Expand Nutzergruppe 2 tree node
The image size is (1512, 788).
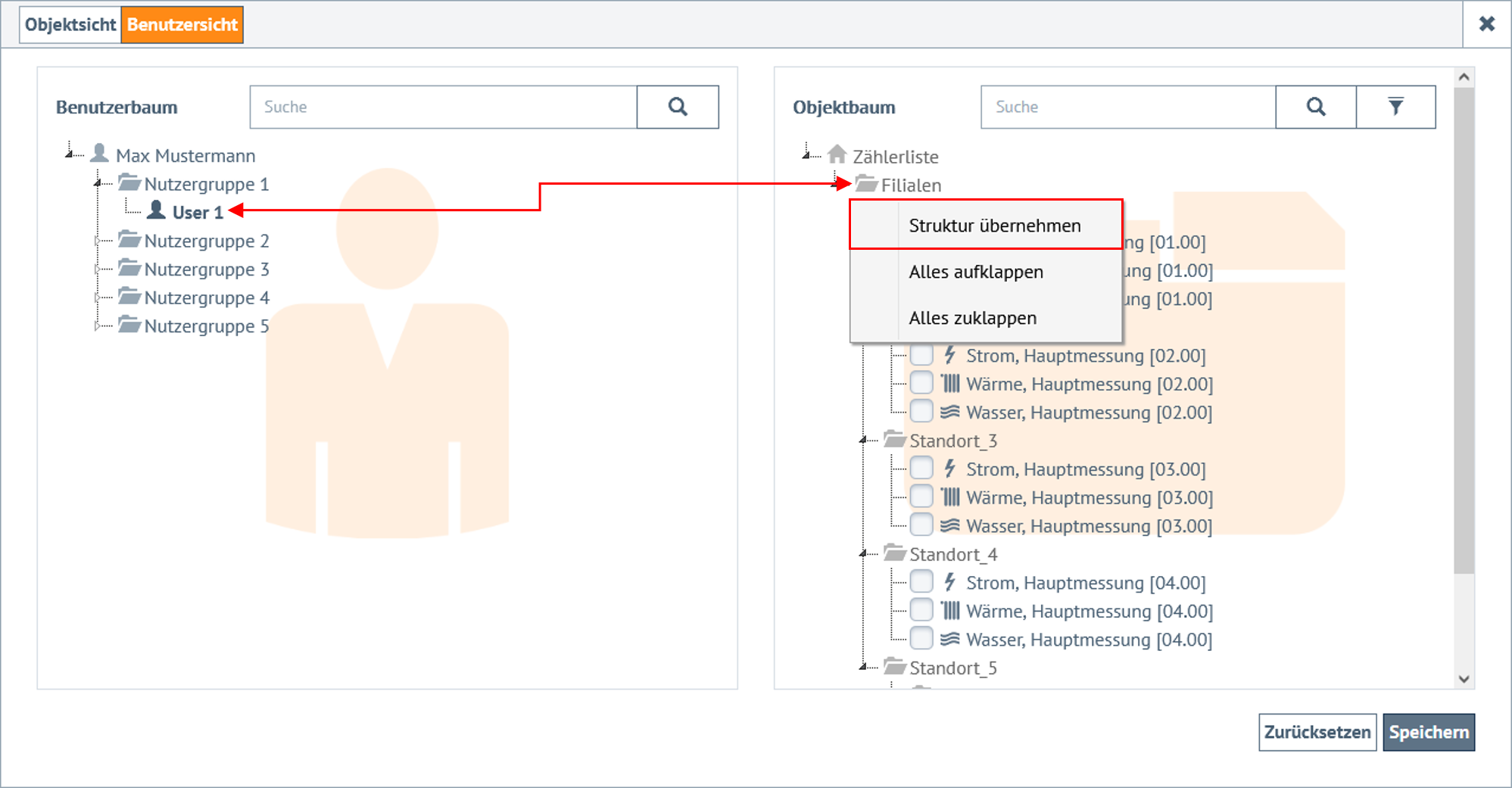(97, 241)
